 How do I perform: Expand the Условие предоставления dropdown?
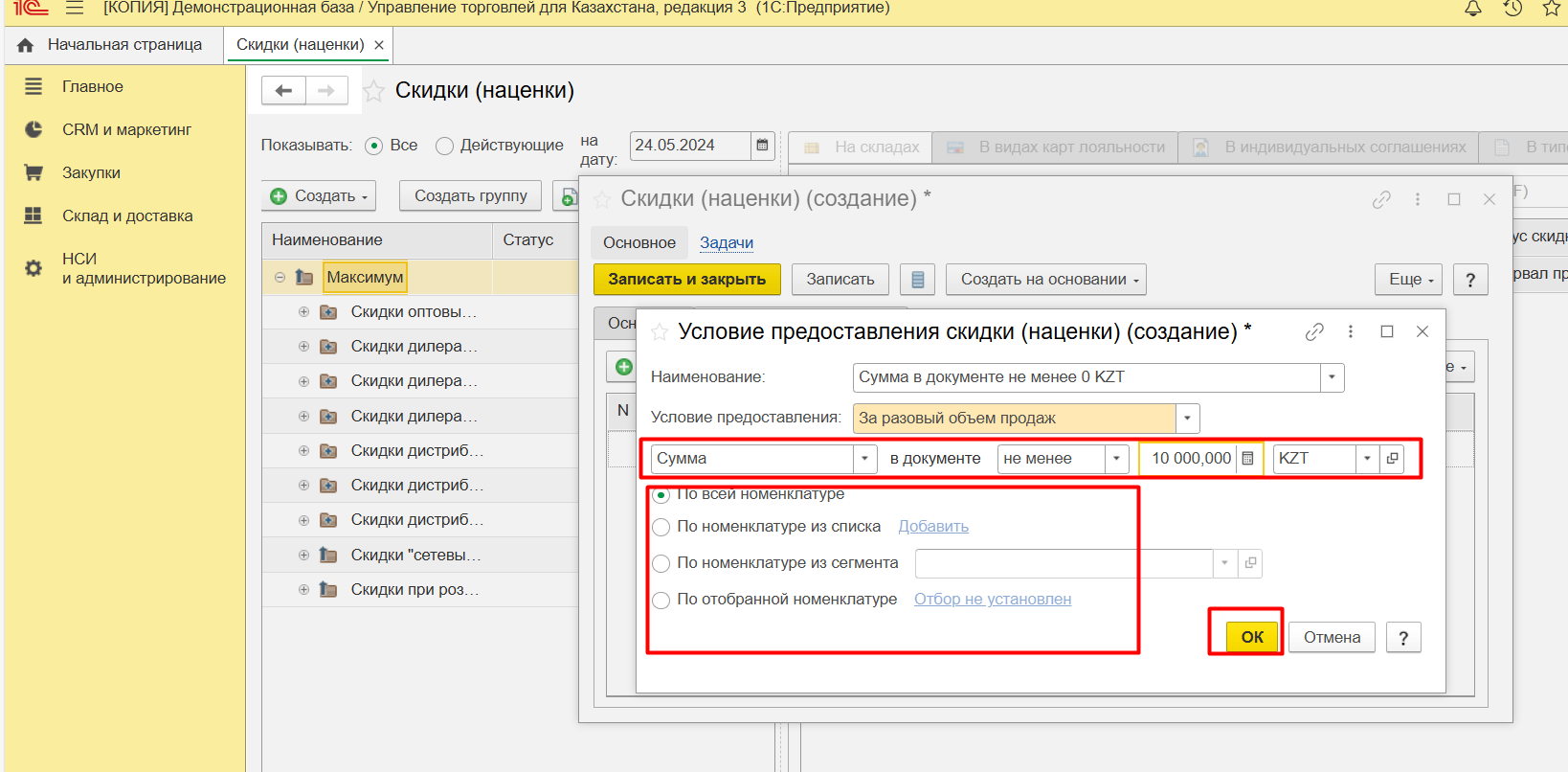pos(1187,419)
